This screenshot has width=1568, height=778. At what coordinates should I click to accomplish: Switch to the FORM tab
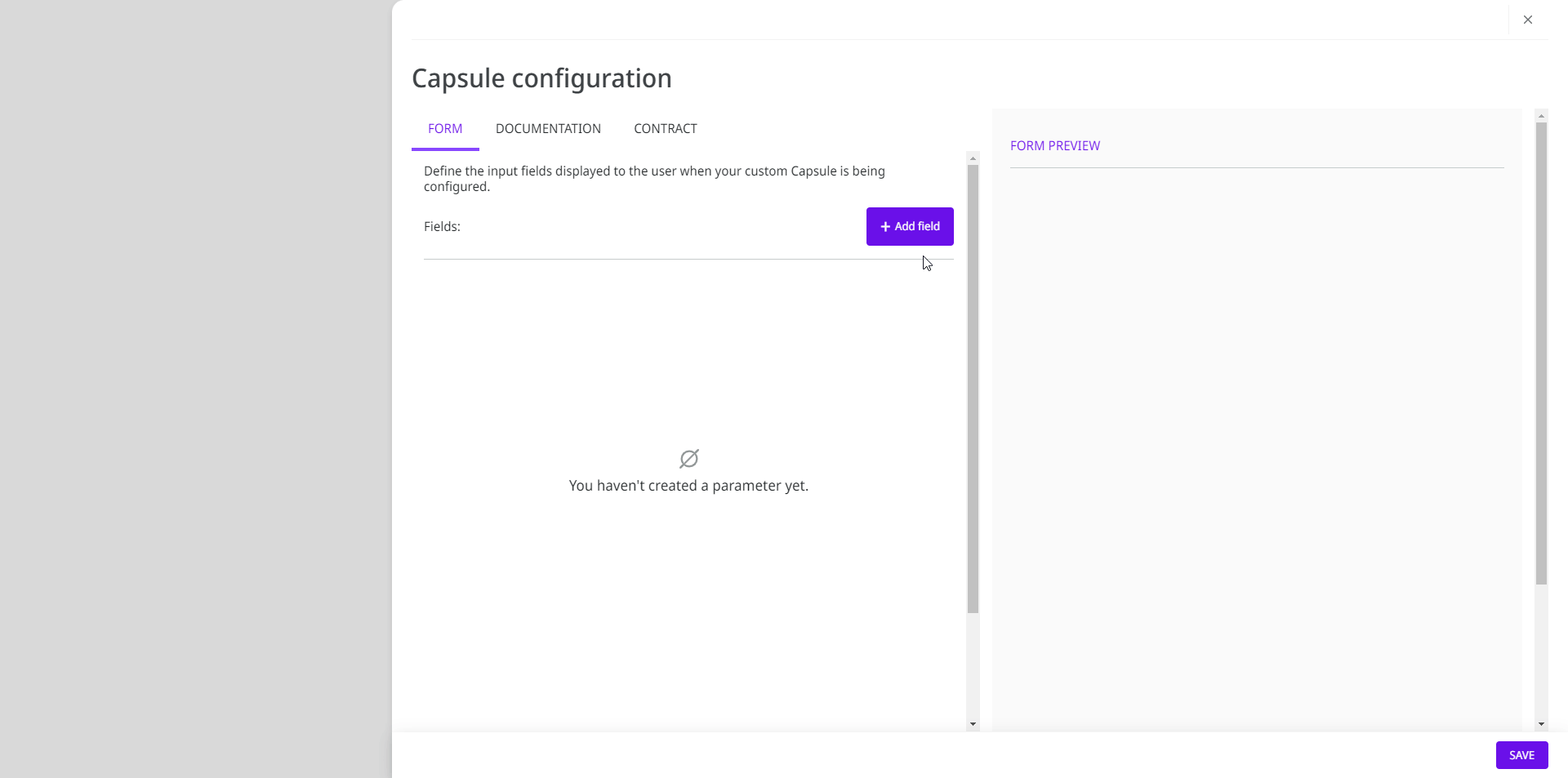(x=445, y=129)
